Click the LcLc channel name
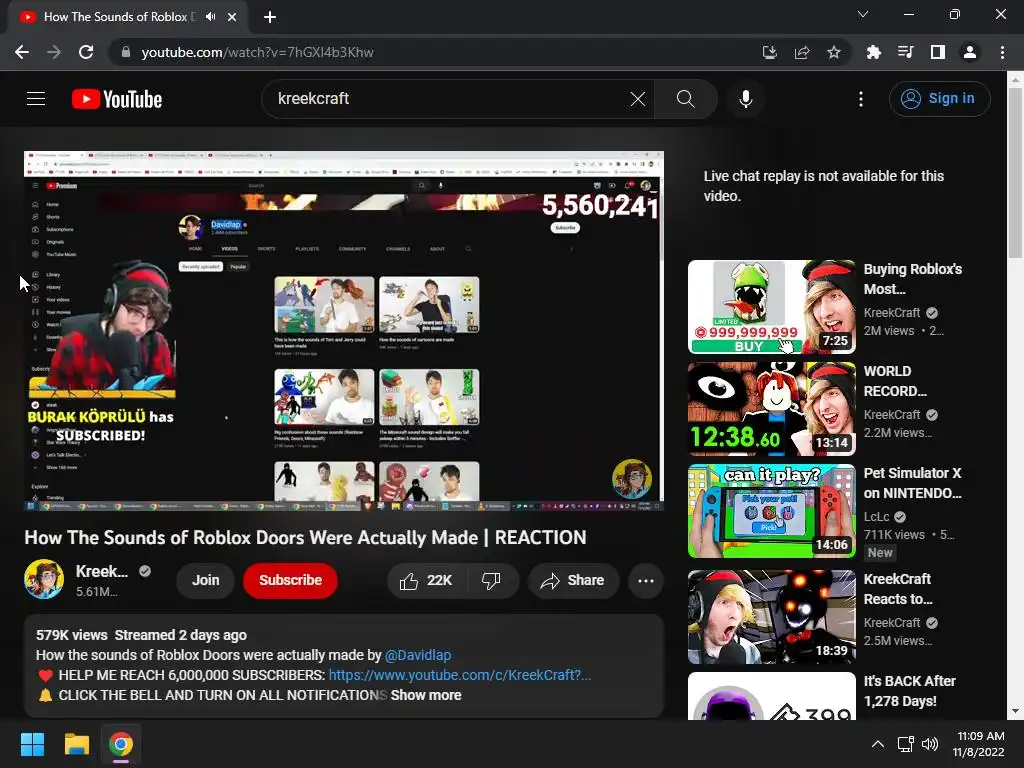This screenshot has width=1024, height=768. pyautogui.click(x=876, y=517)
